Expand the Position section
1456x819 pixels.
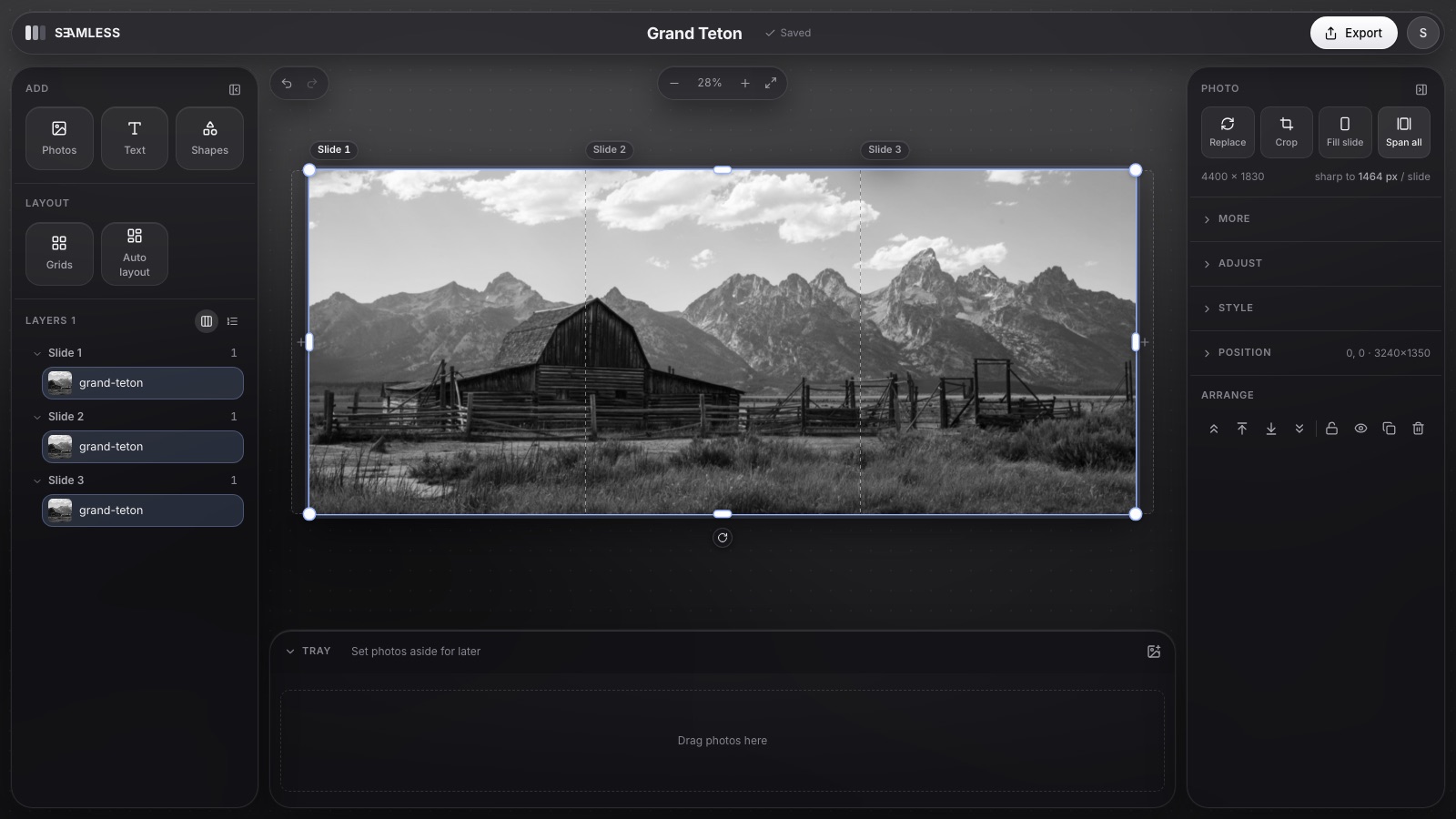(1316, 353)
